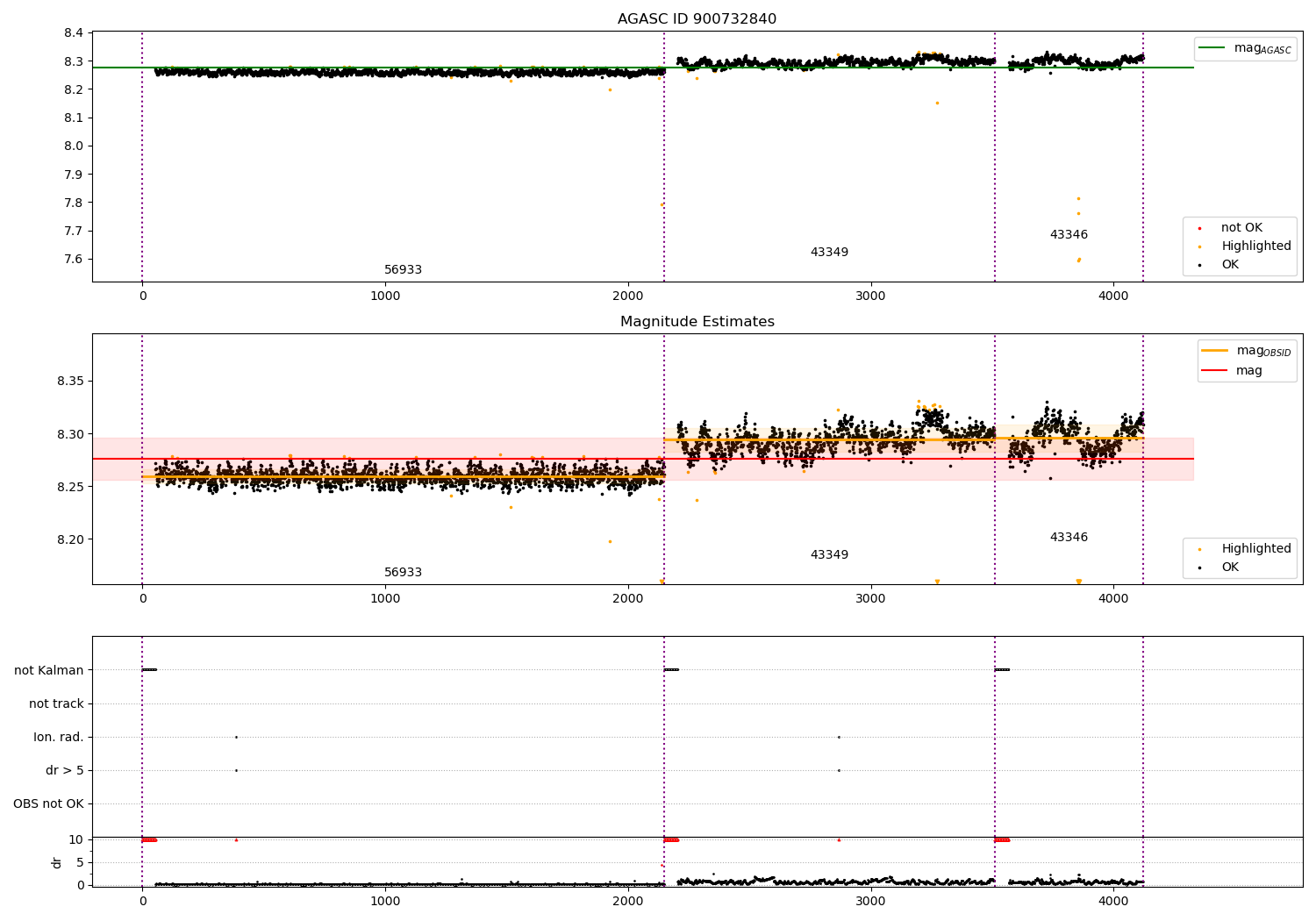Click the 3000 x-axis tick of the bottom plot
This screenshot has width=1316, height=921.
point(871,901)
